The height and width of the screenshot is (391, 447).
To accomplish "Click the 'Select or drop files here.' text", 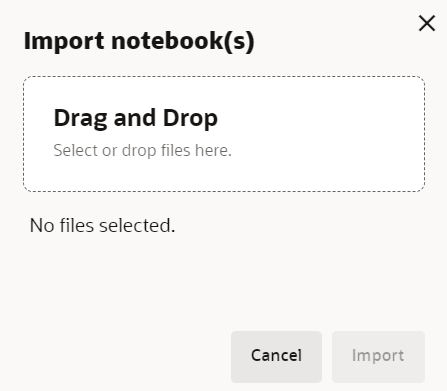I will coord(142,150).
